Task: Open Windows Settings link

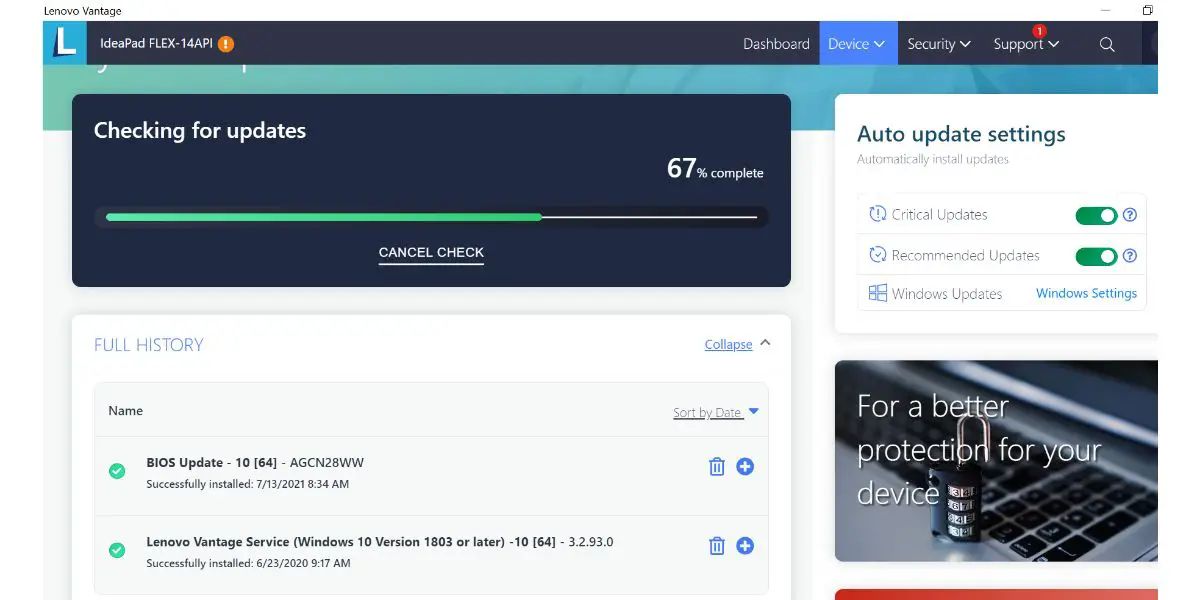Action: coord(1086,293)
